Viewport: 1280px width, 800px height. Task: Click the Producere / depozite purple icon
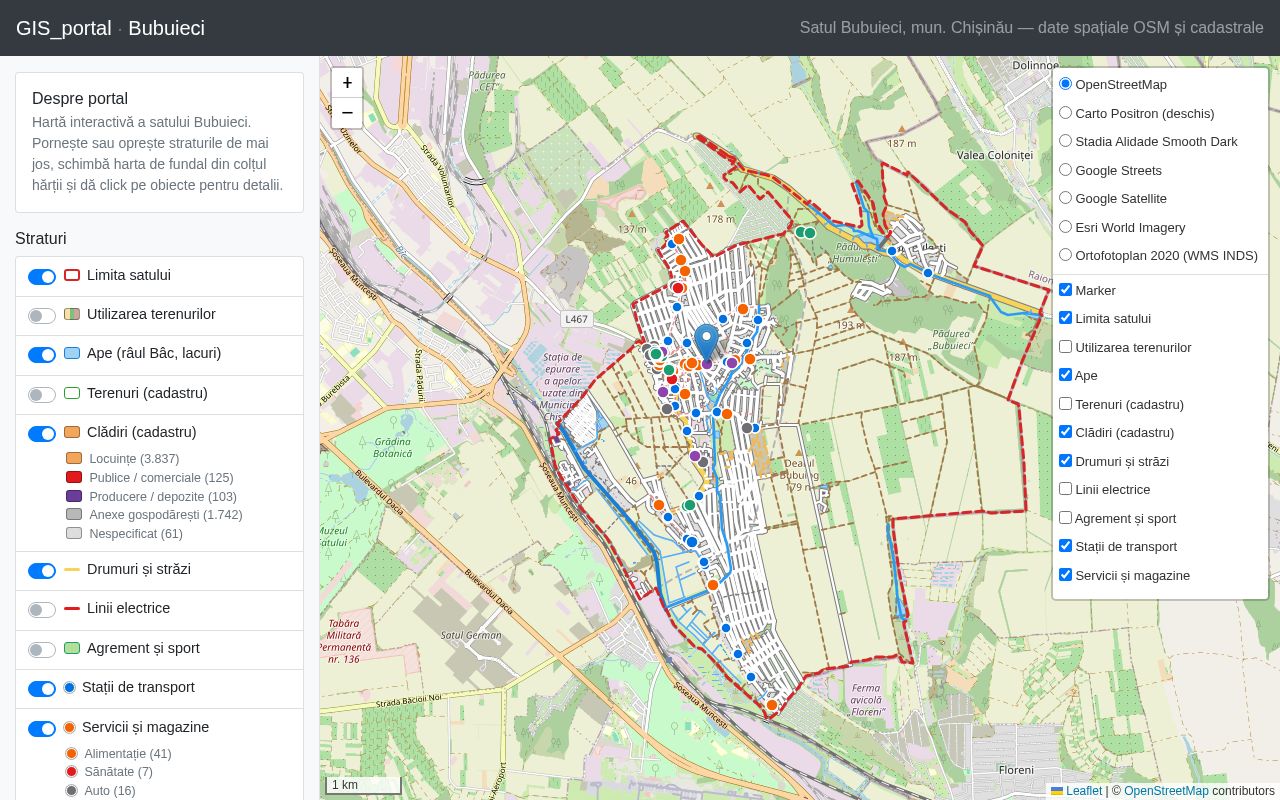(74, 496)
